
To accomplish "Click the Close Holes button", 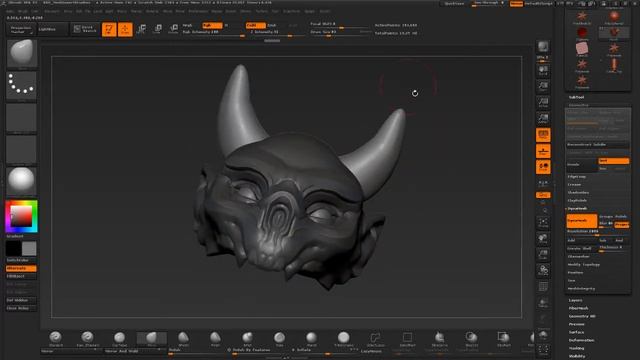I will coord(21,309).
